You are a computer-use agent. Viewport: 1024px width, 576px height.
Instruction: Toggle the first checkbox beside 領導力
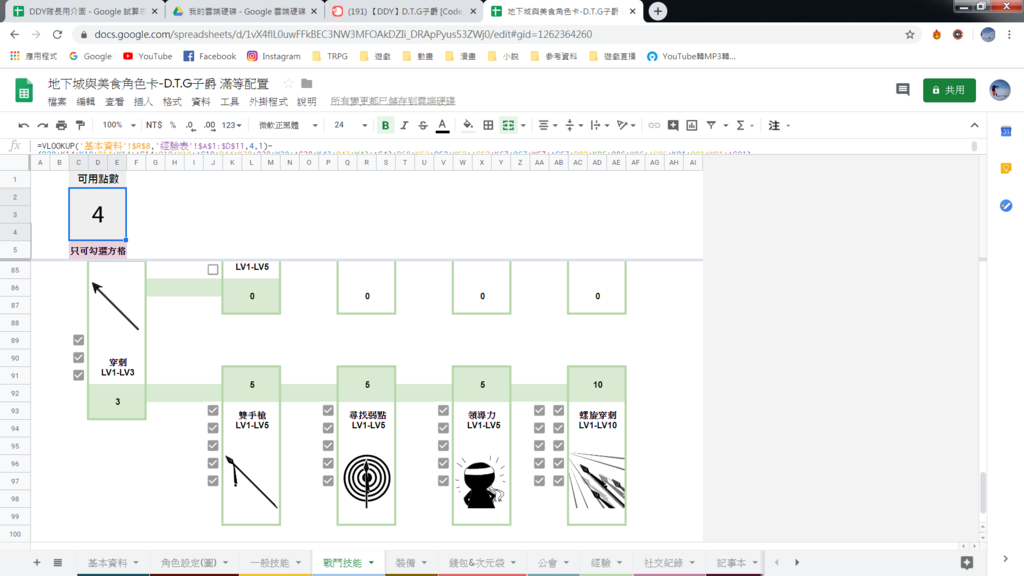click(x=443, y=410)
